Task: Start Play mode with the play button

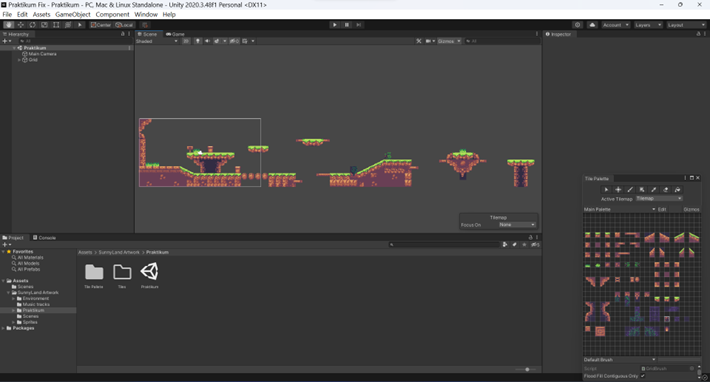Action: click(x=335, y=25)
